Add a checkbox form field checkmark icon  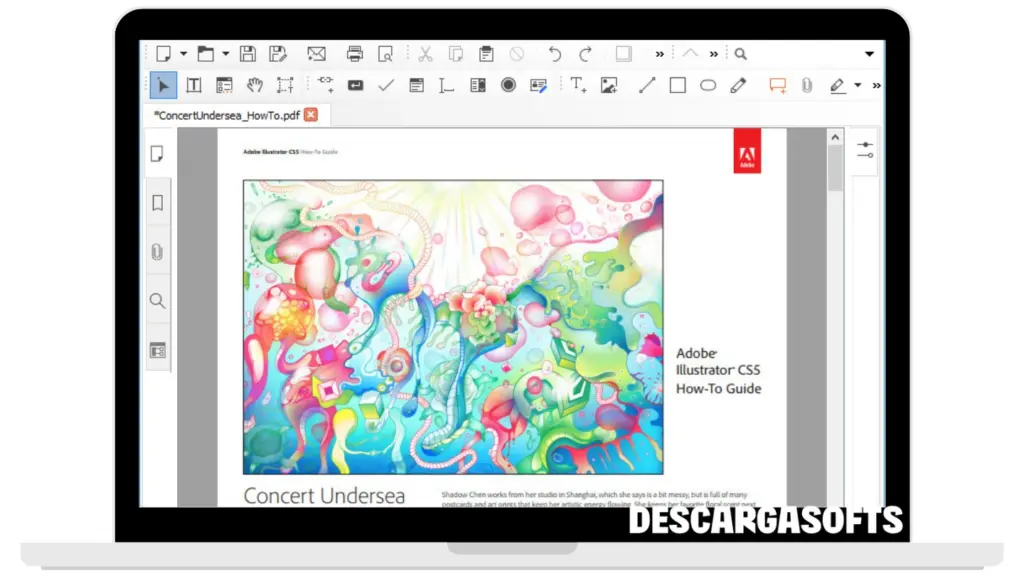(386, 85)
